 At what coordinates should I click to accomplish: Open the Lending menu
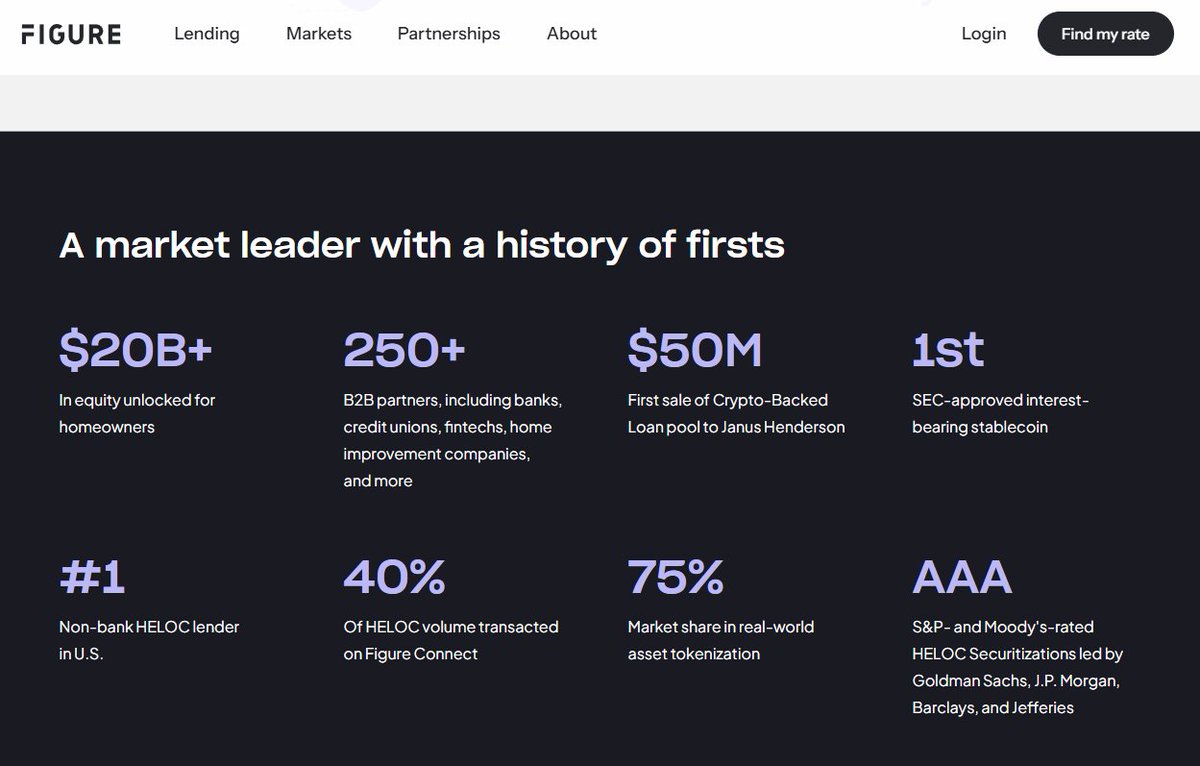coord(207,34)
